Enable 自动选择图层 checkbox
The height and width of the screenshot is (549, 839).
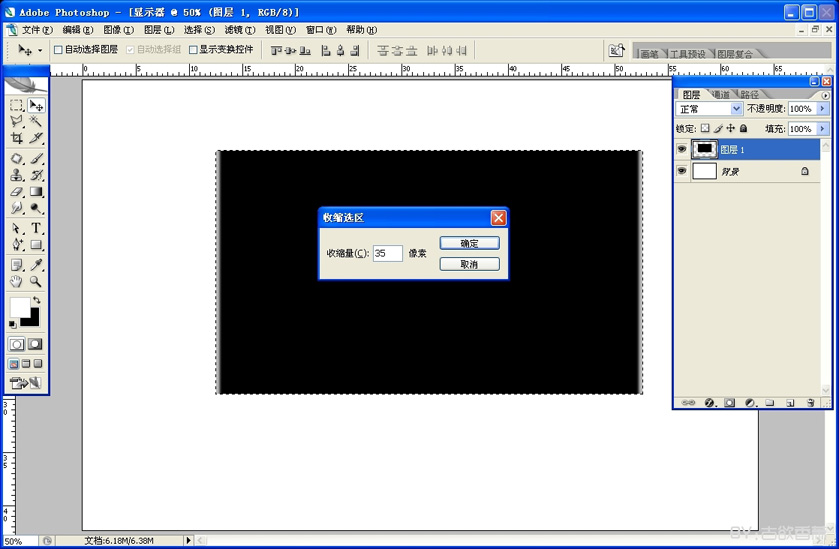58,50
